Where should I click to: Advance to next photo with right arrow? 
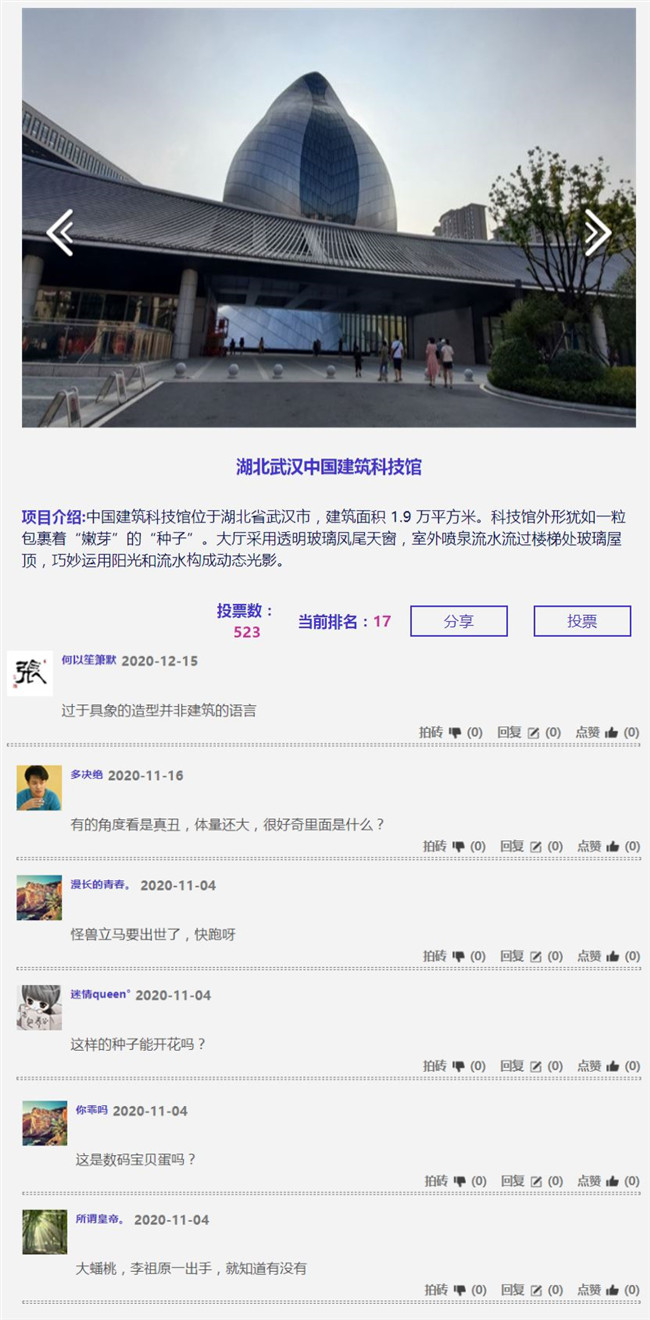(597, 232)
